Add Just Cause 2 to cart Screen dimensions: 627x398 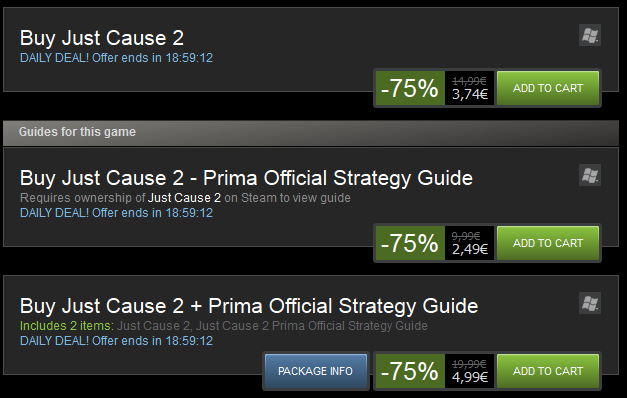[548, 88]
